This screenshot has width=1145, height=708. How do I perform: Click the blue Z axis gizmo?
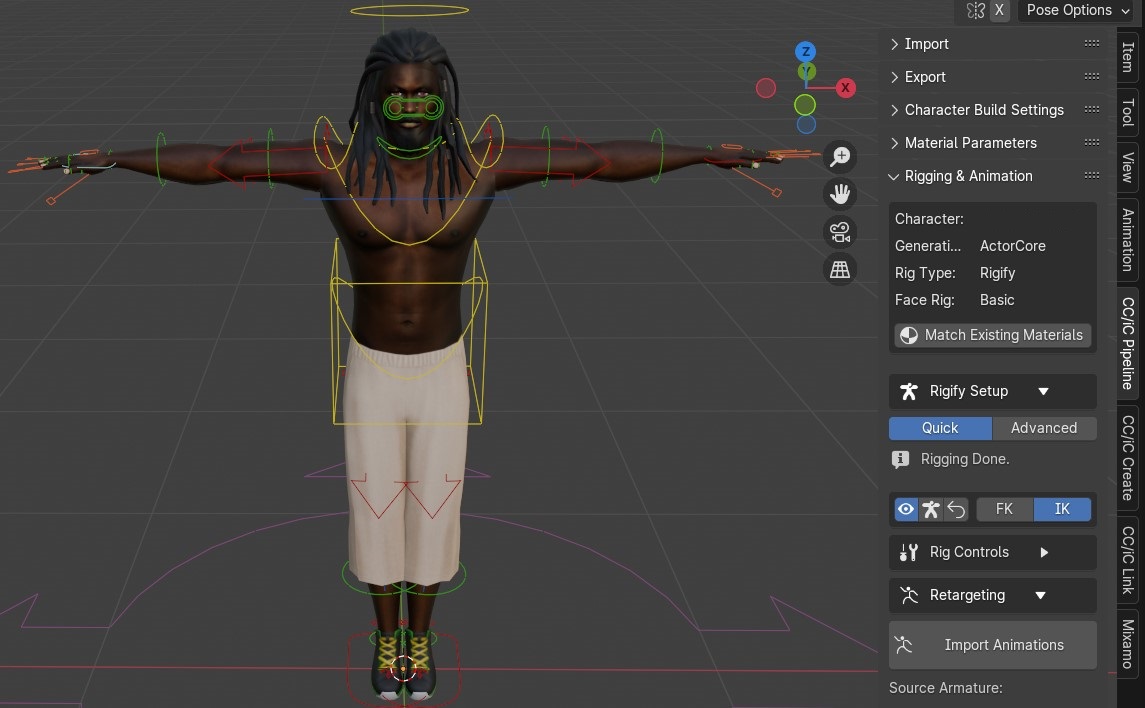coord(805,51)
